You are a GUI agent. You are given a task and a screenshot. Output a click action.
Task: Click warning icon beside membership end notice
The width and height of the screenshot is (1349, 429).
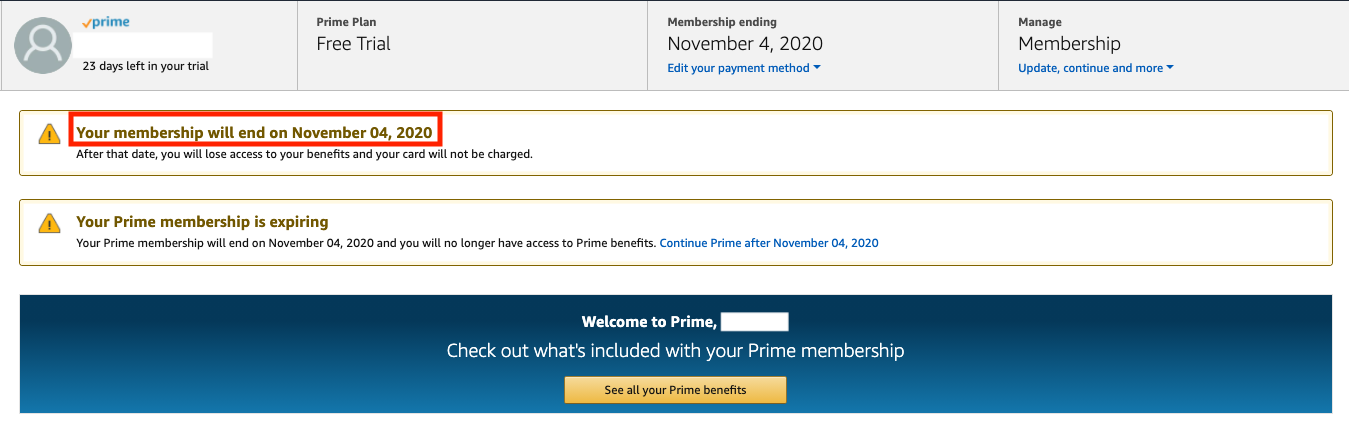point(49,134)
